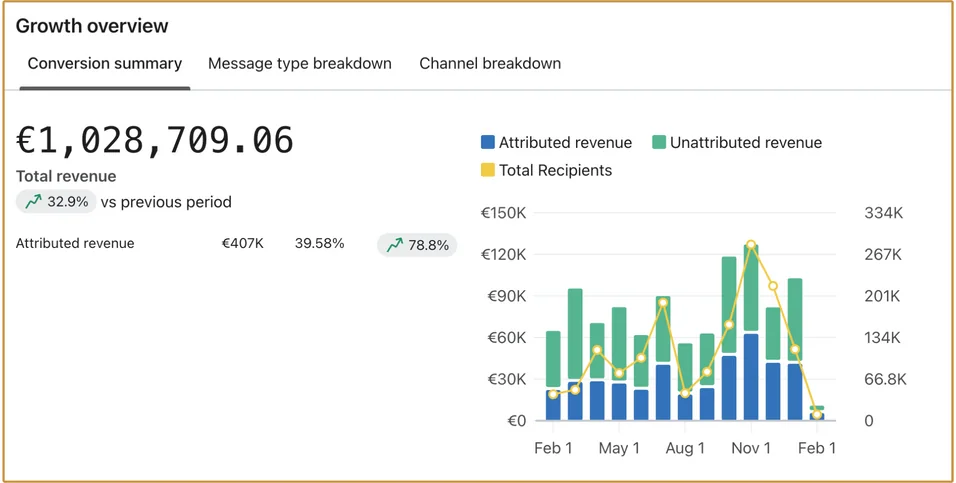The height and width of the screenshot is (483, 956).
Task: Click the 32.9% growth badge
Action: 56,202
